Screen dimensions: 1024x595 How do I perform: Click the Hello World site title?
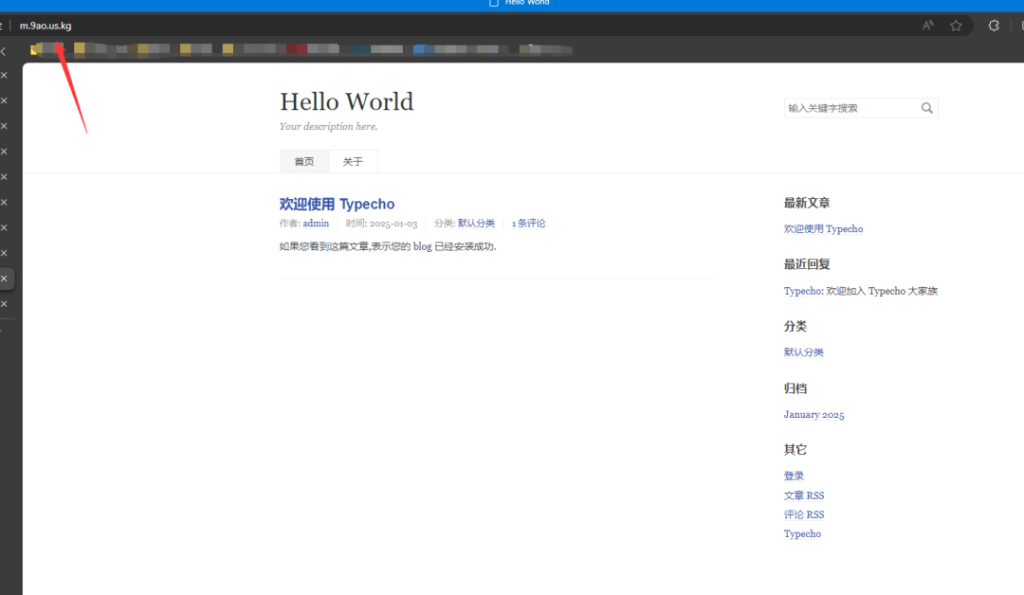click(x=346, y=102)
